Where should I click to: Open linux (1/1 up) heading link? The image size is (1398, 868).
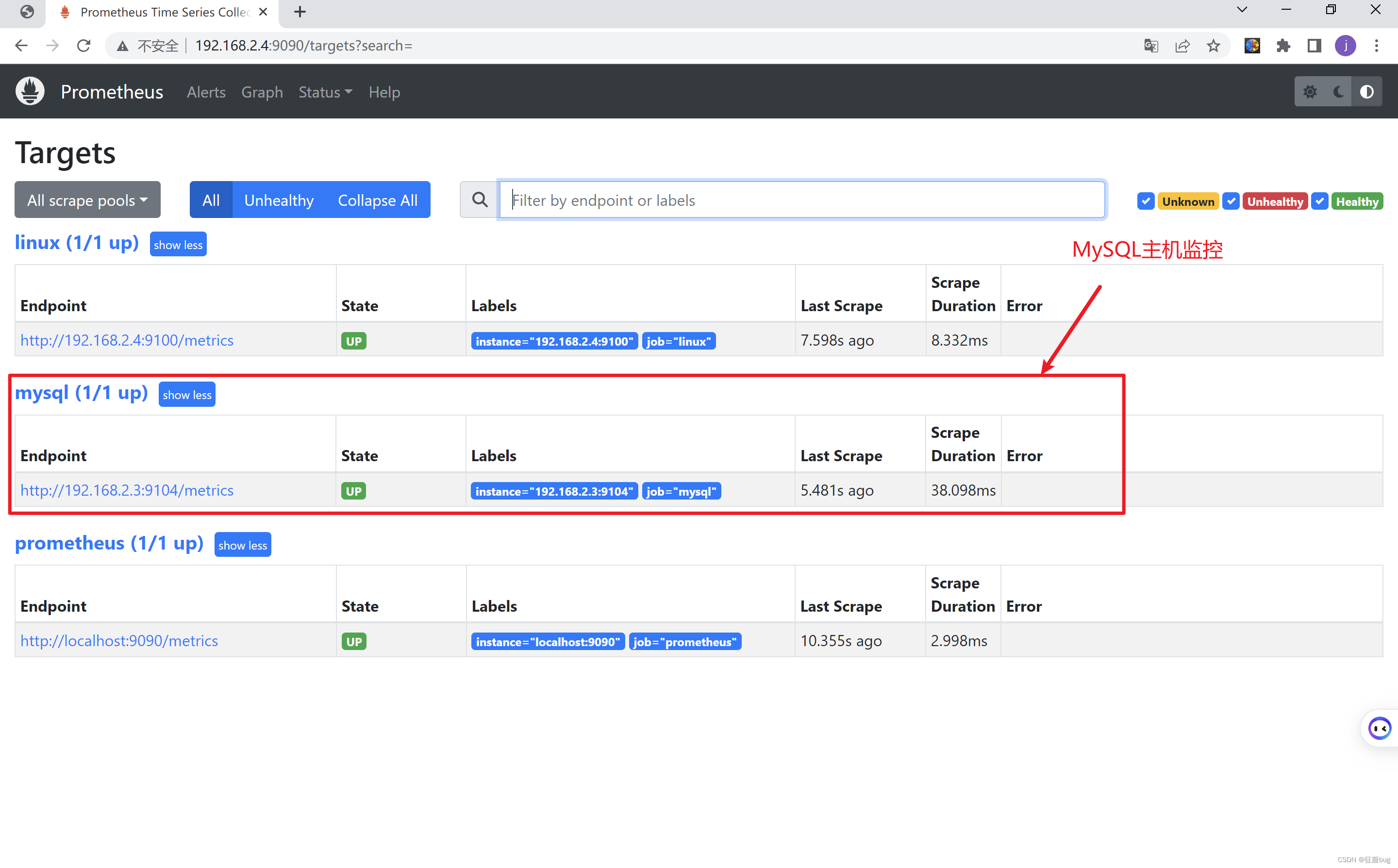pos(77,243)
